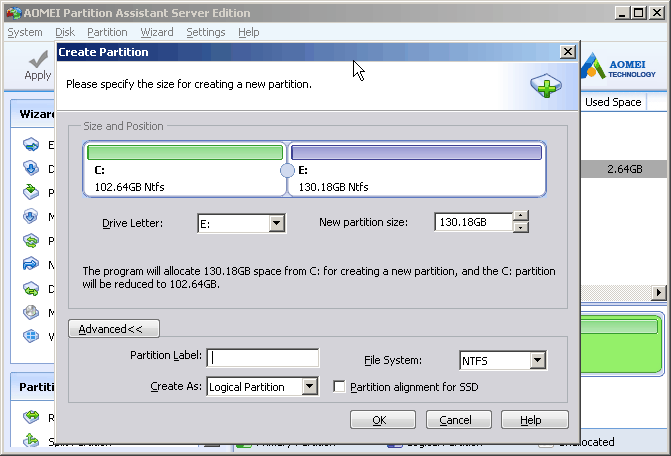The height and width of the screenshot is (456, 671).
Task: Click the second wizard icon with down arrow
Action: (x=31, y=169)
